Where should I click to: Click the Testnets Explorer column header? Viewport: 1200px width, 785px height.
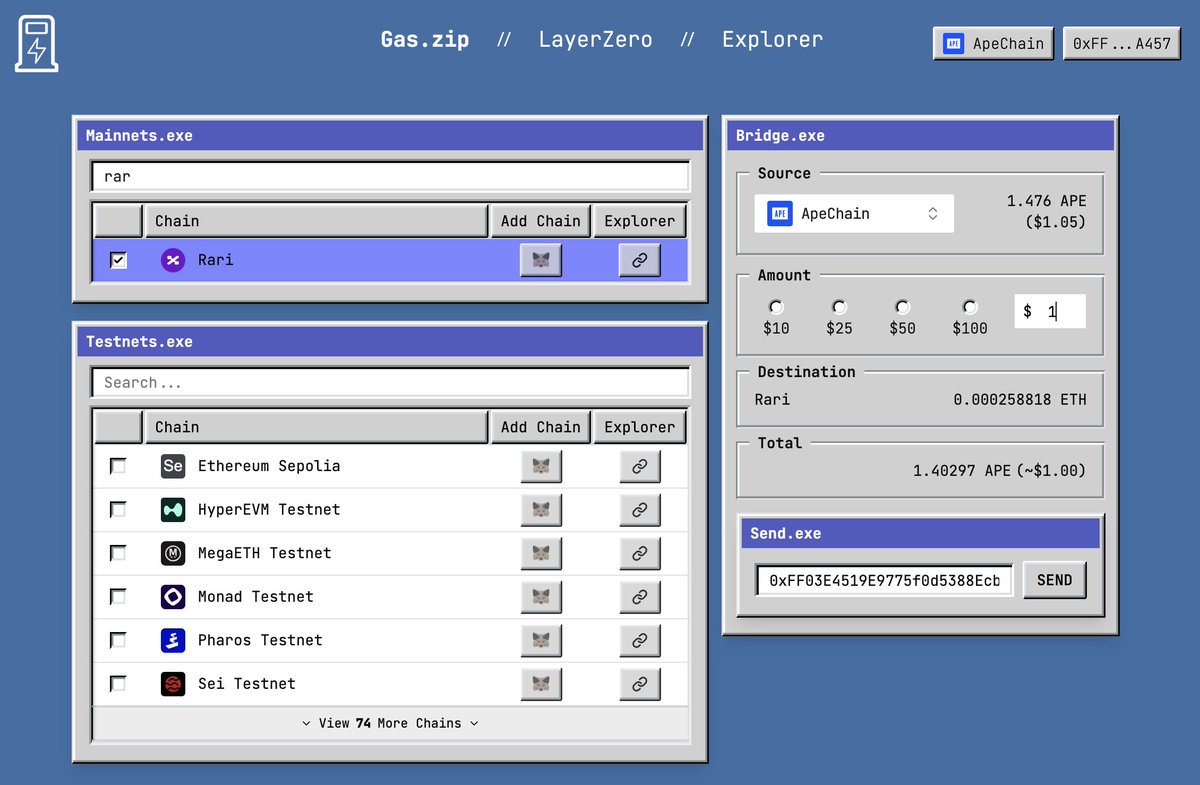pyautogui.click(x=640, y=427)
